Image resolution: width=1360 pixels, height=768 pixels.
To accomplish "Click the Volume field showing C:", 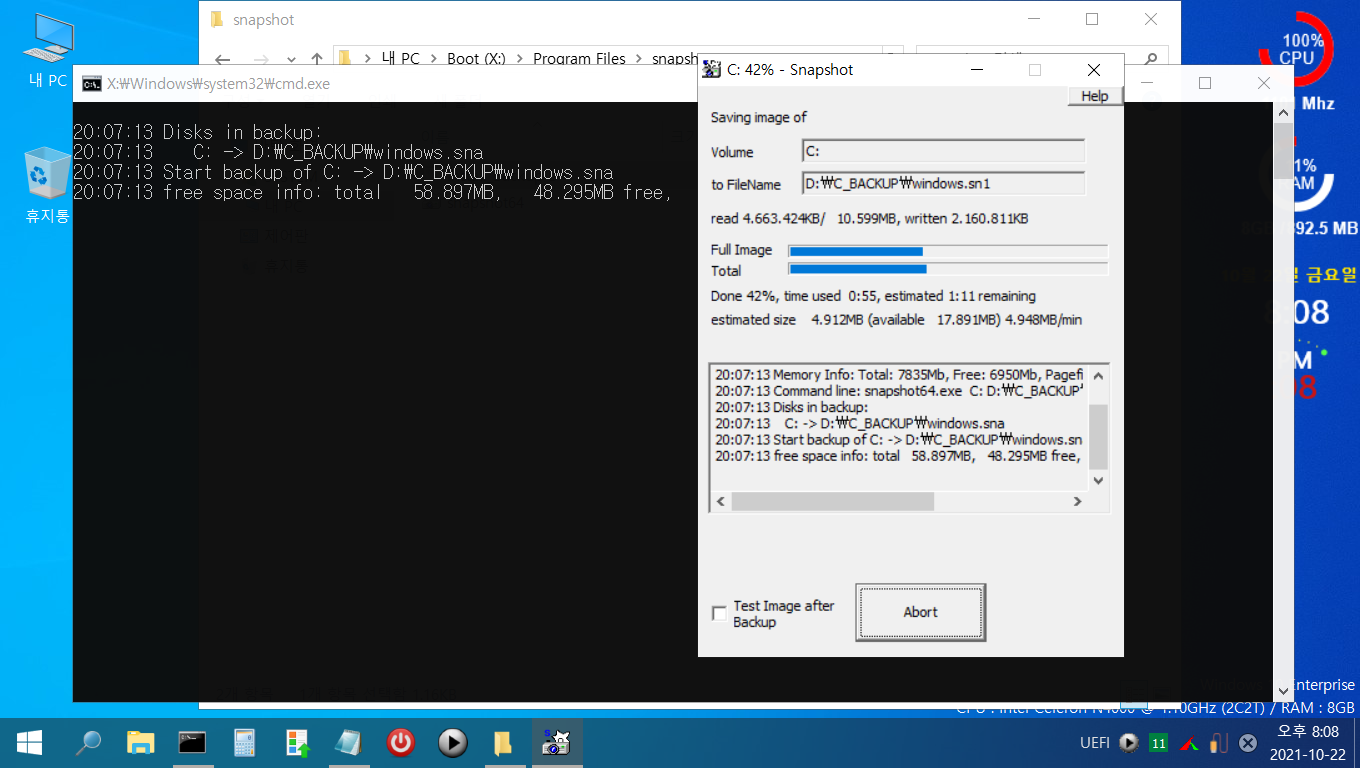I will click(943, 152).
